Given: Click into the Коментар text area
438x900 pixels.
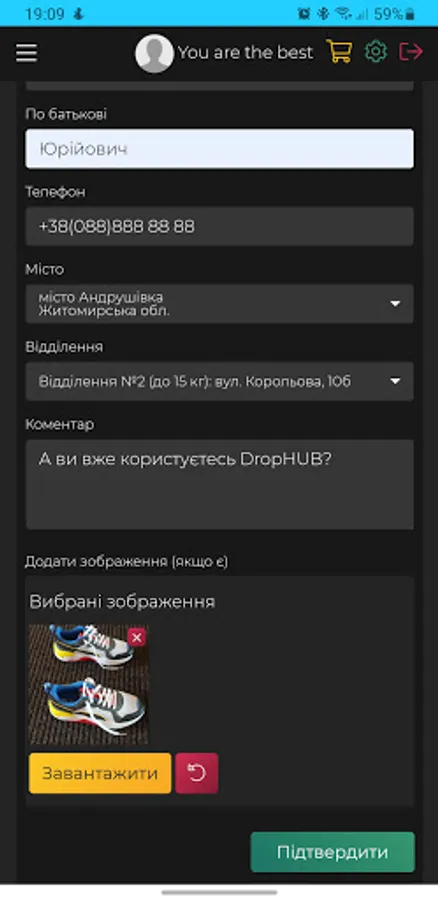Looking at the screenshot, I should point(219,484).
